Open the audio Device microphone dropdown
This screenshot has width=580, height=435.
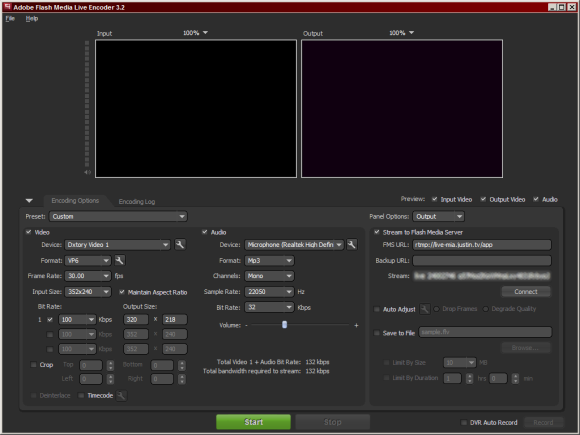click(x=294, y=245)
